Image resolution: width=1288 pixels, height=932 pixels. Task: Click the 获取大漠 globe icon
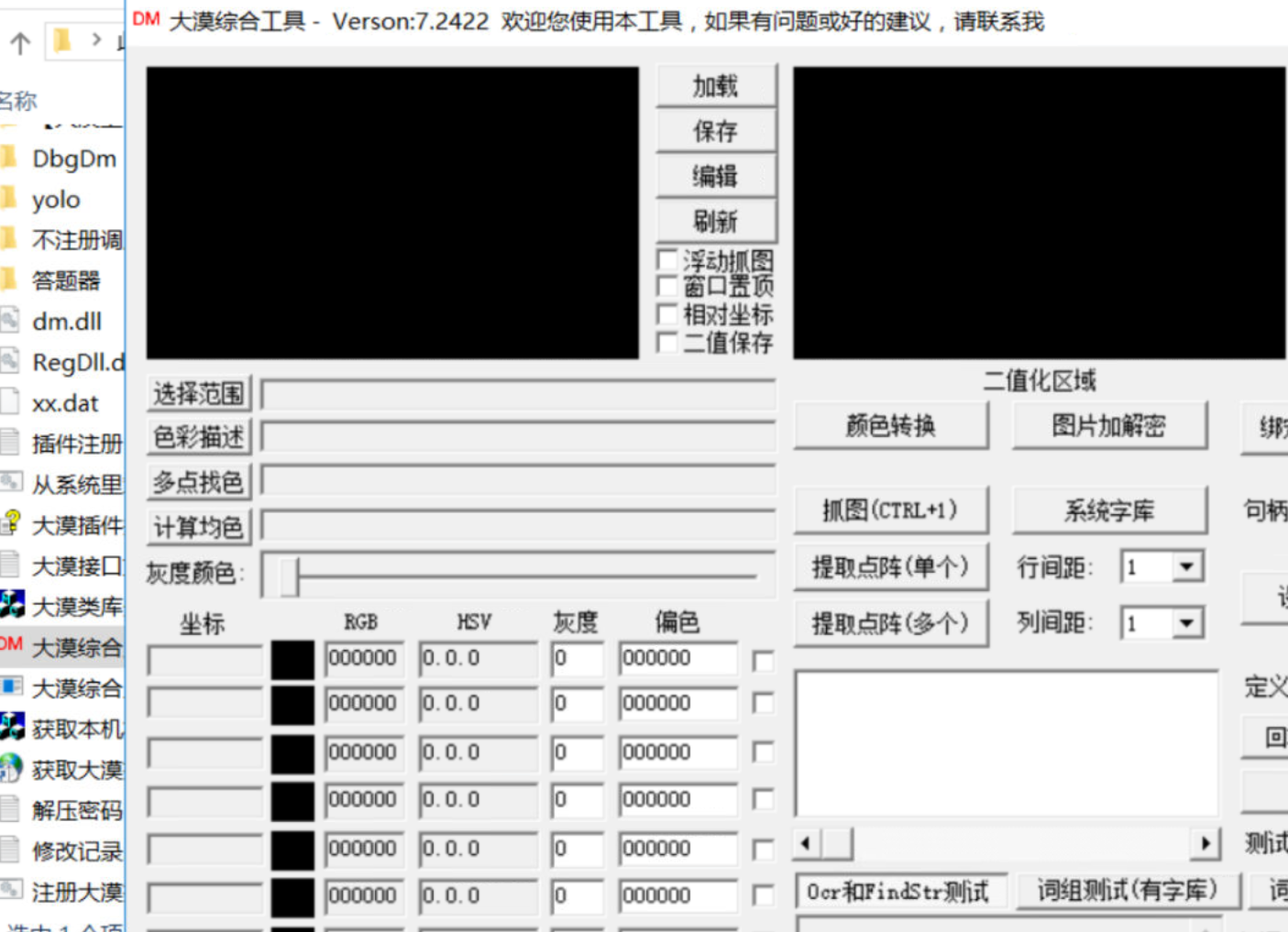11,768
